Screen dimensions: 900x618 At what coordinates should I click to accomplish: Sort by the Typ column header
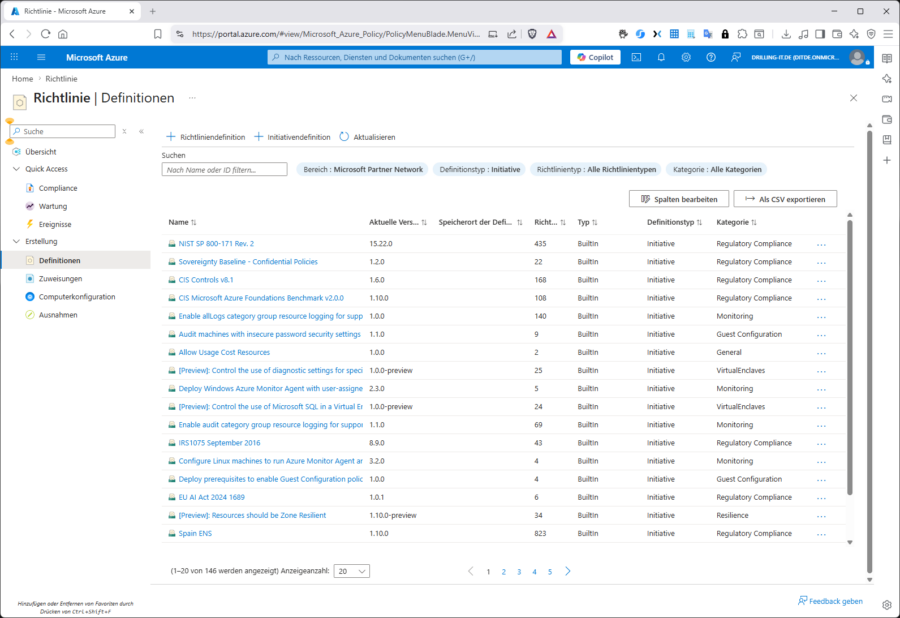click(x=587, y=222)
